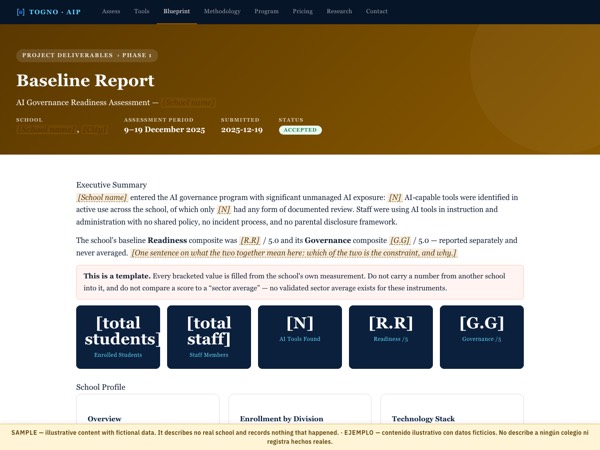Viewport: 600px width, 450px height.
Task: Select the Governance /5 stat card
Action: click(482, 337)
